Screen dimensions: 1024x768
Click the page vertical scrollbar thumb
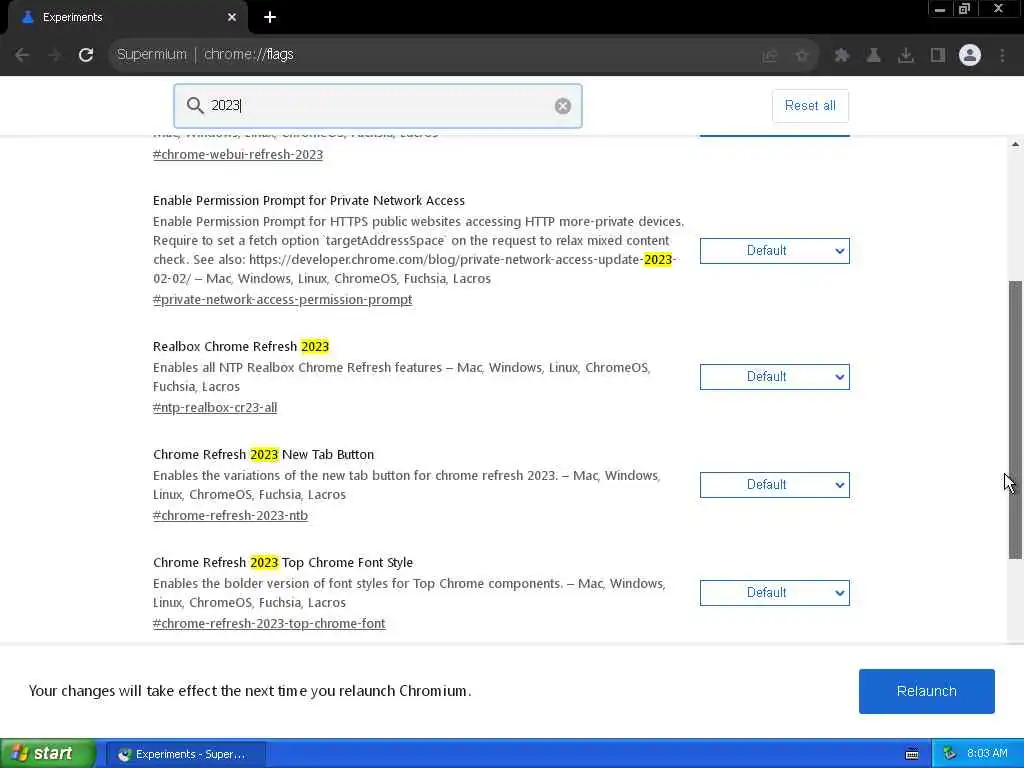click(1015, 420)
